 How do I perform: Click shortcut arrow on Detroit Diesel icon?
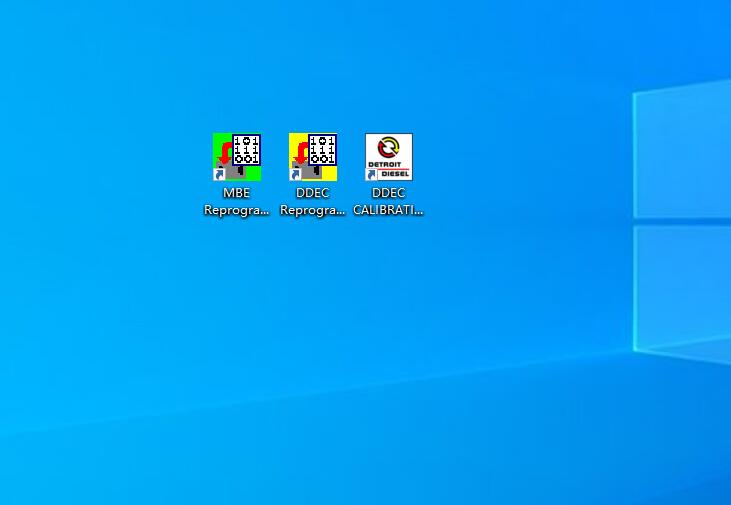tap(371, 174)
